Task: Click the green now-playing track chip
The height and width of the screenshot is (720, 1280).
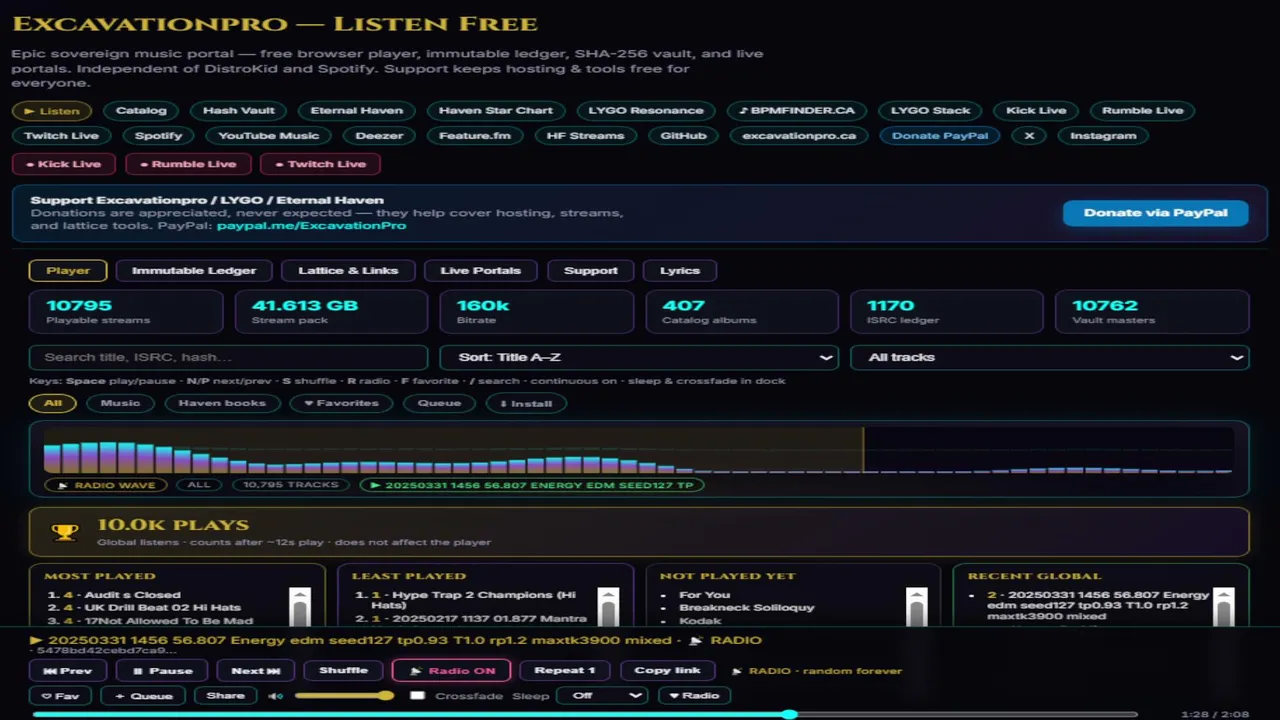Action: [532, 485]
